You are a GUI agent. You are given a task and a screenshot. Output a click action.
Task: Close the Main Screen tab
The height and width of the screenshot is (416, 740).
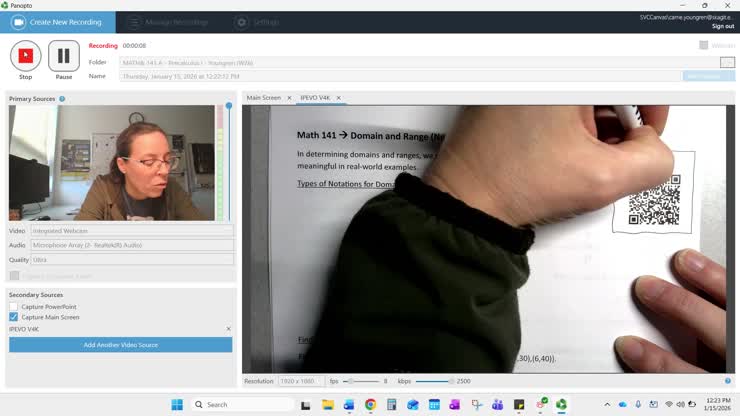(289, 98)
